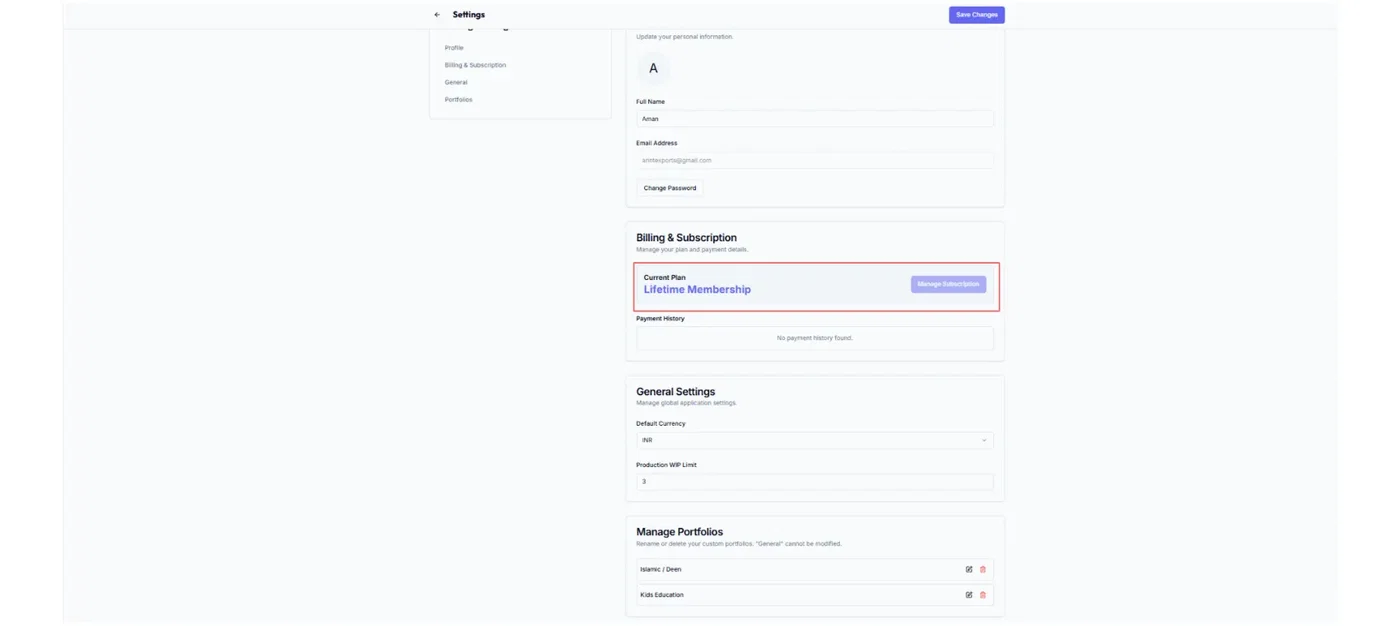Delete the Islamic / Deen portfolio
The image size is (1400, 626).
point(983,569)
